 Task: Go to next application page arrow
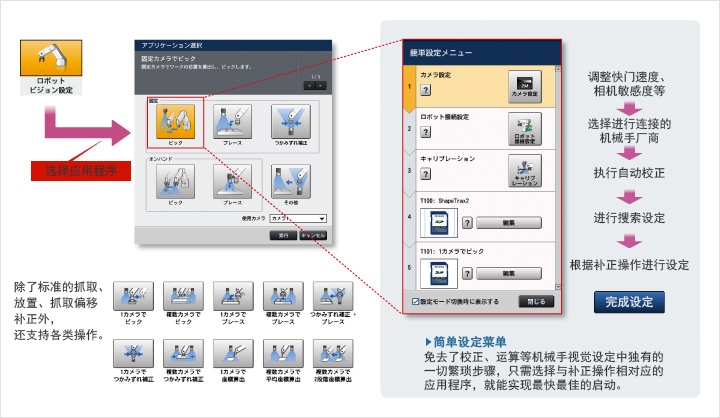319,86
